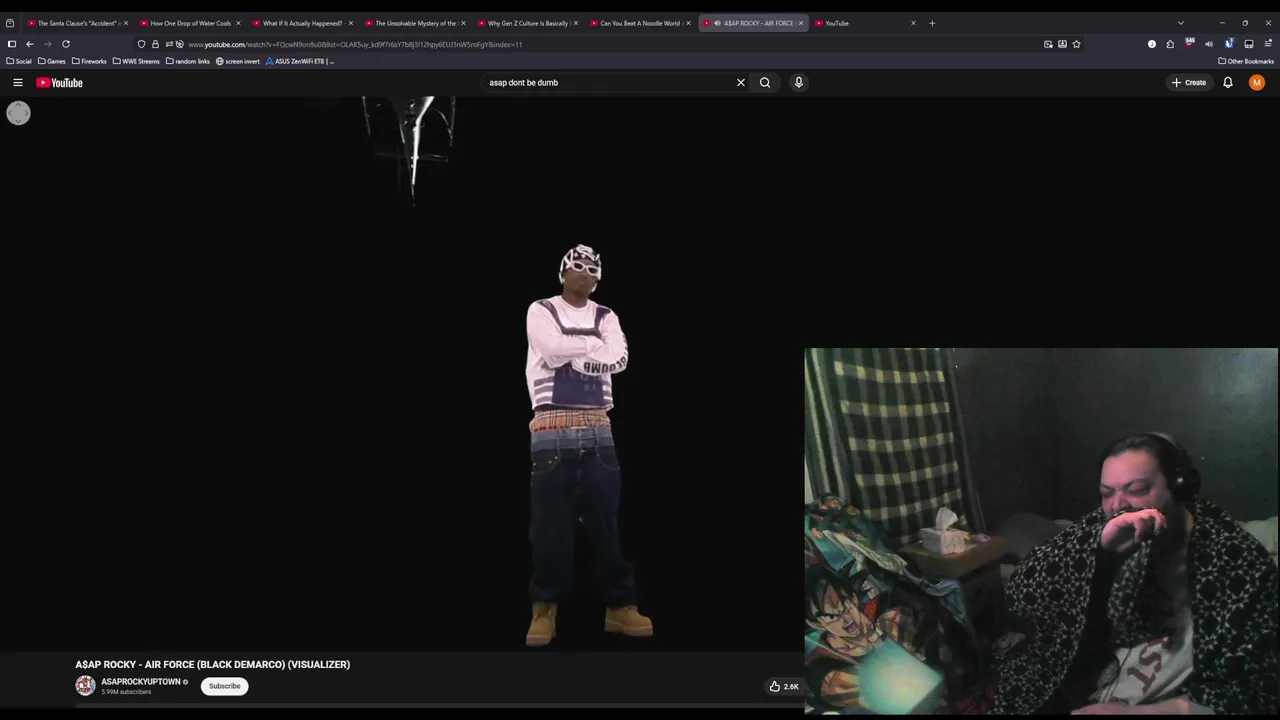List all tabs with the dropdown arrow

click(x=1181, y=23)
